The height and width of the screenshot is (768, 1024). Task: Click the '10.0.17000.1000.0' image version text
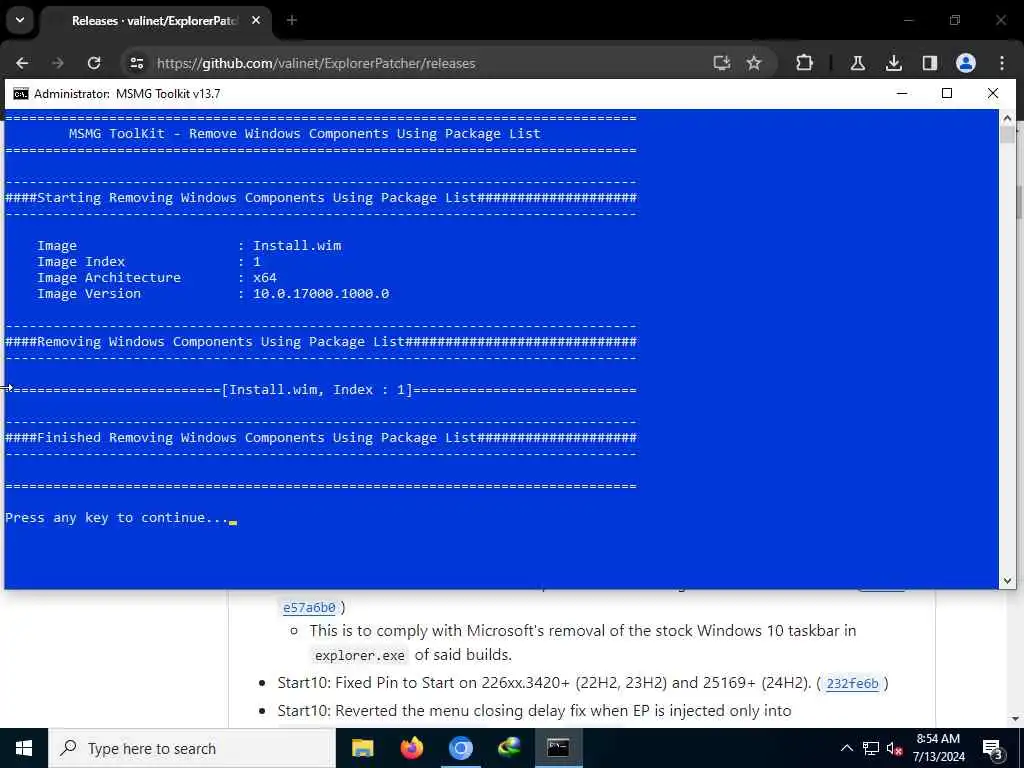(321, 294)
